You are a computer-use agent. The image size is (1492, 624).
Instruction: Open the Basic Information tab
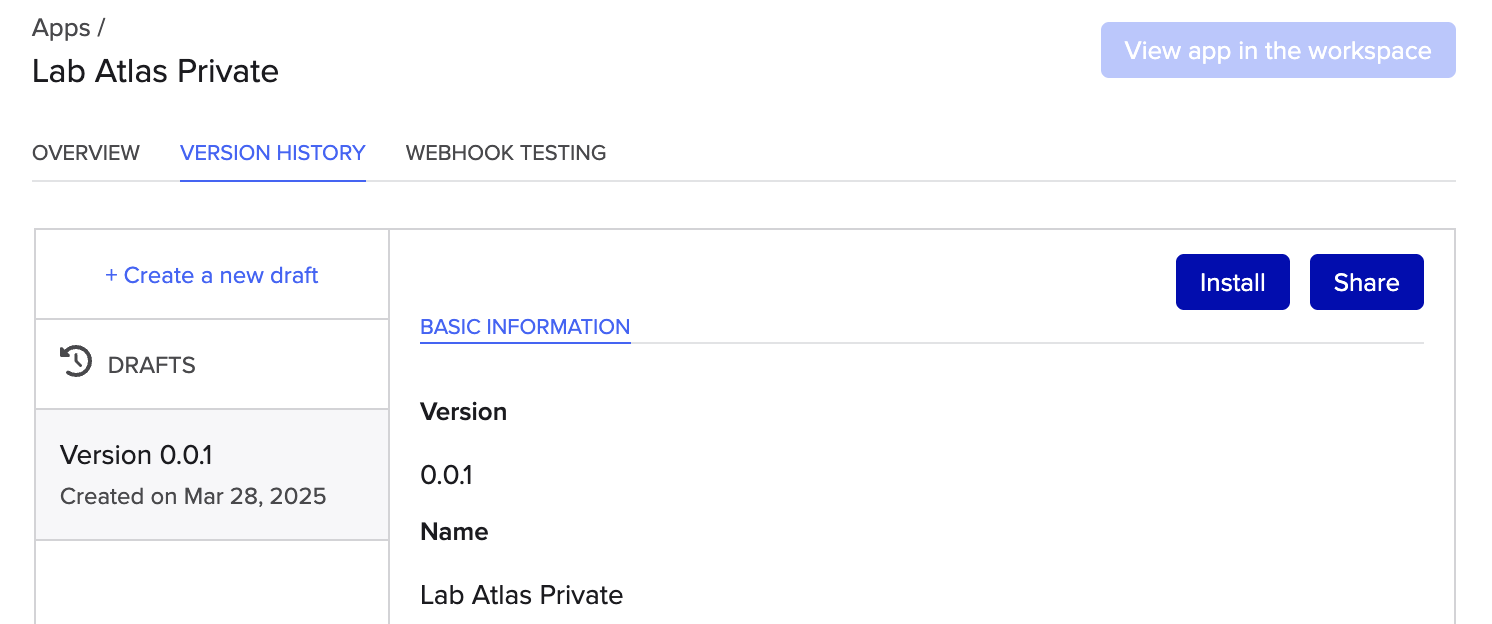coord(525,327)
